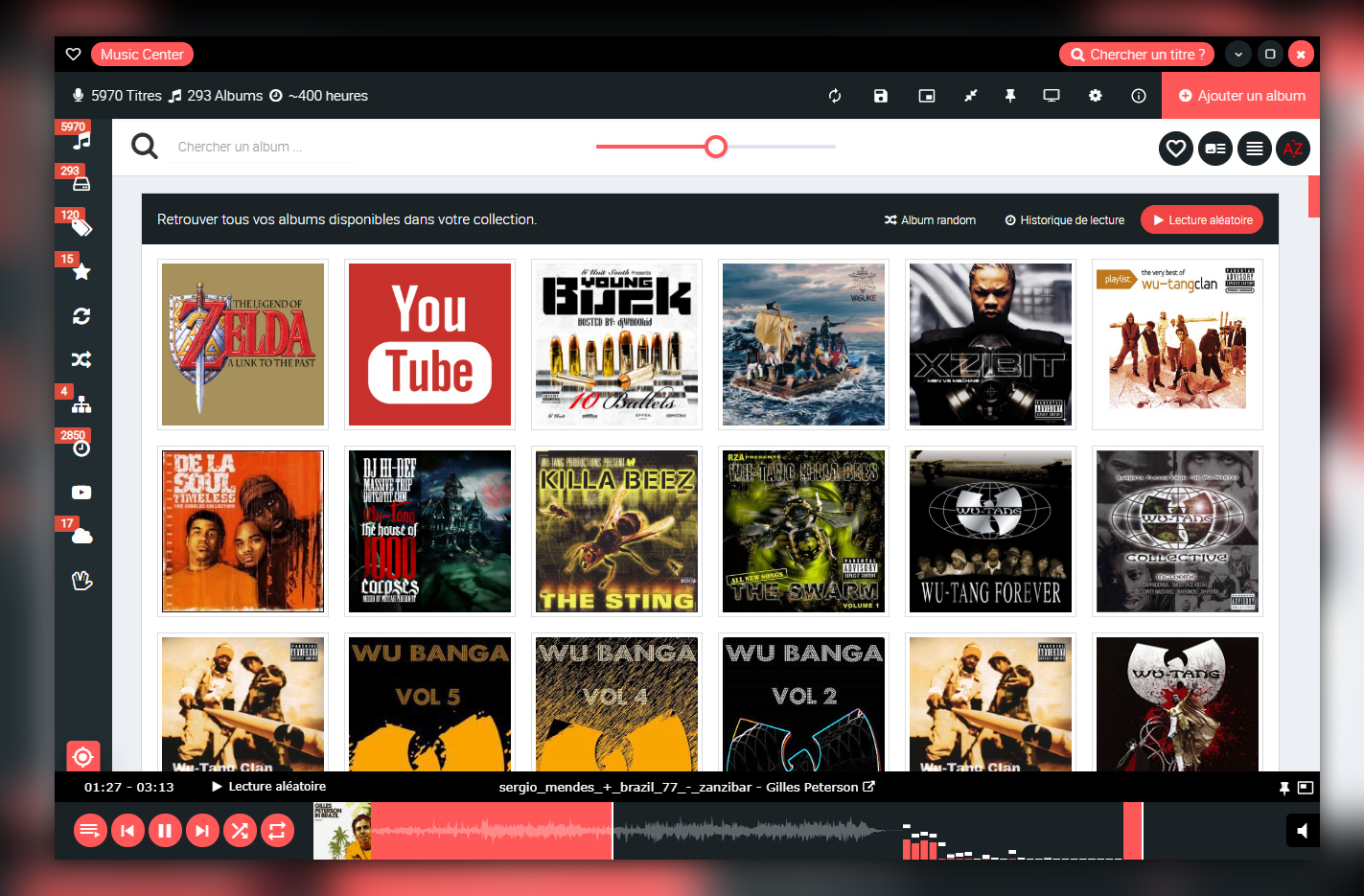
Task: Click the red vertical scrollbar thumb
Action: click(x=1314, y=196)
